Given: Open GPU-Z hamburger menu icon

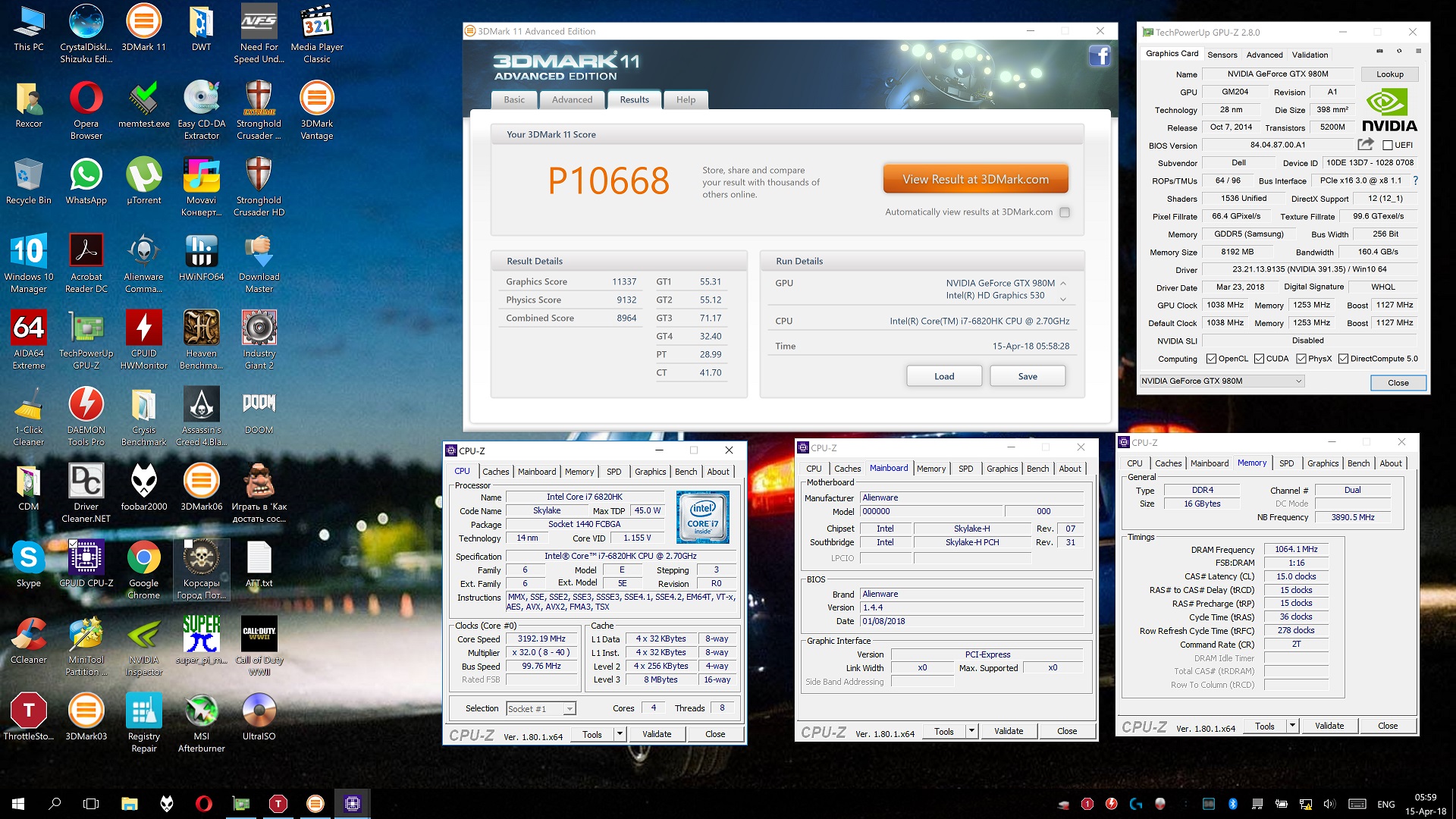Looking at the screenshot, I should pyautogui.click(x=1418, y=52).
